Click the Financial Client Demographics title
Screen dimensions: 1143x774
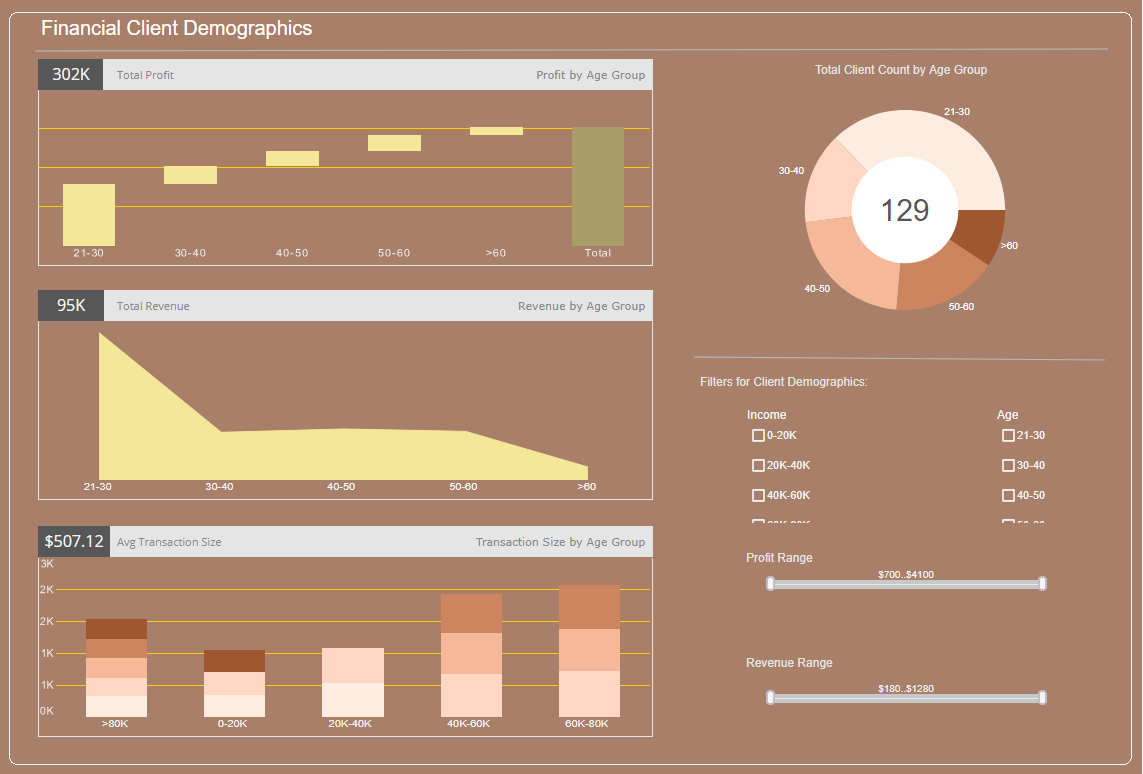[x=177, y=28]
